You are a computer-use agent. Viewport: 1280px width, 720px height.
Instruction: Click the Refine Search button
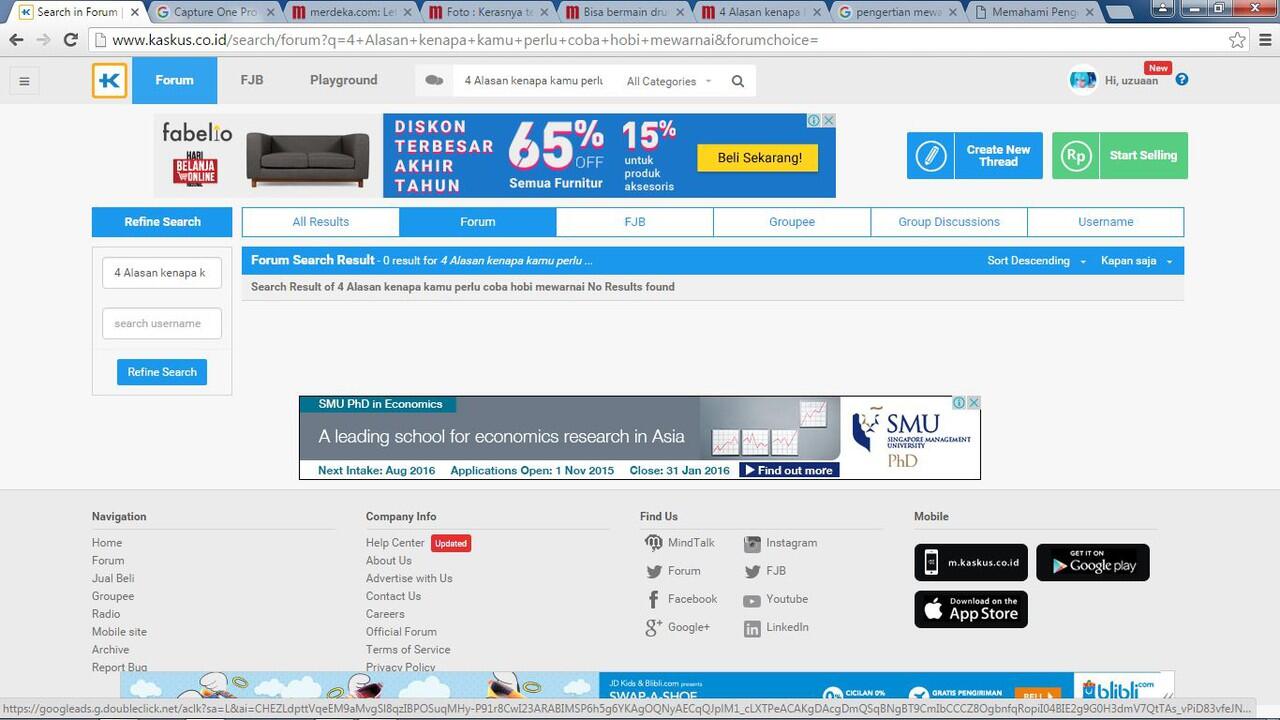[x=162, y=372]
